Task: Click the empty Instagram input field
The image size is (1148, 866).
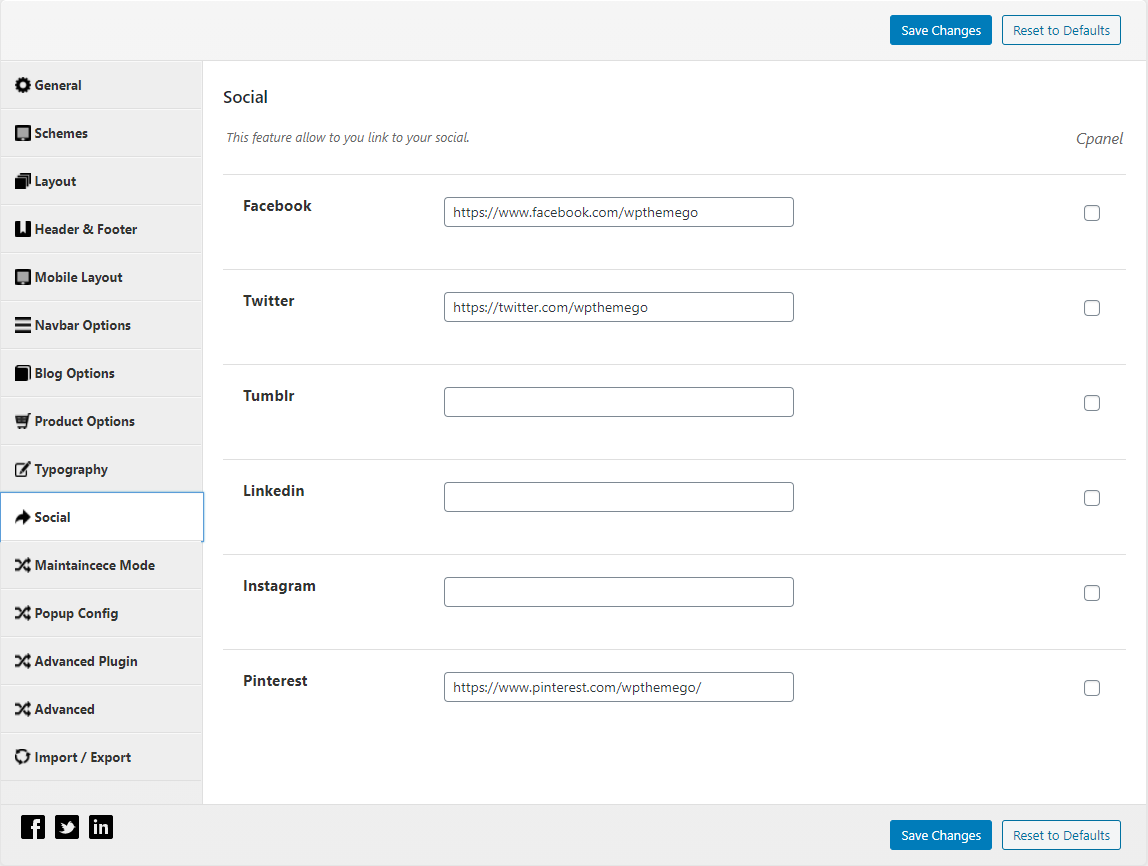Action: (619, 592)
